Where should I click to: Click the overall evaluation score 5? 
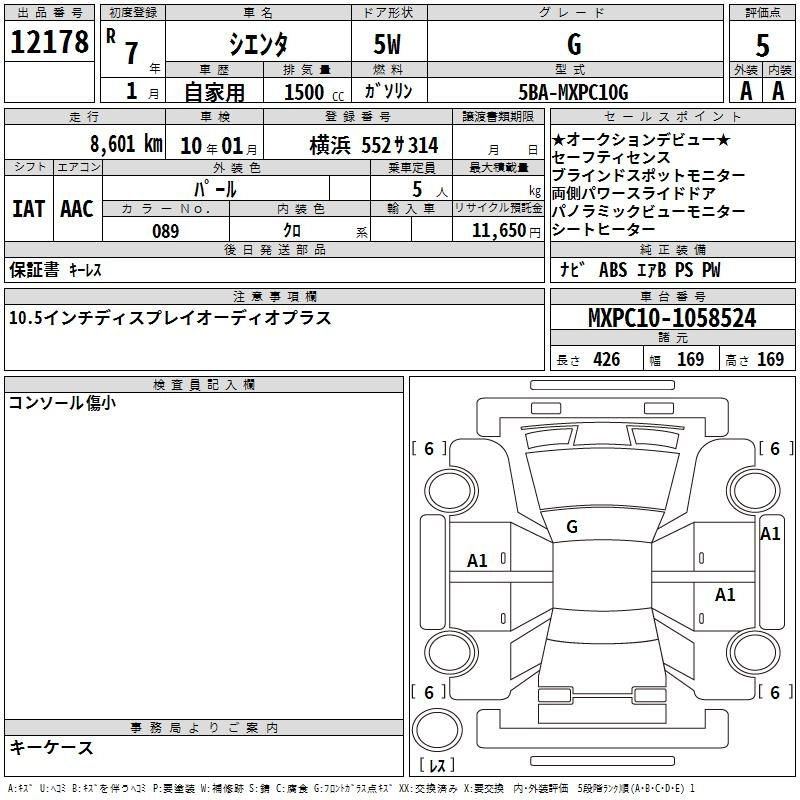[x=762, y=44]
